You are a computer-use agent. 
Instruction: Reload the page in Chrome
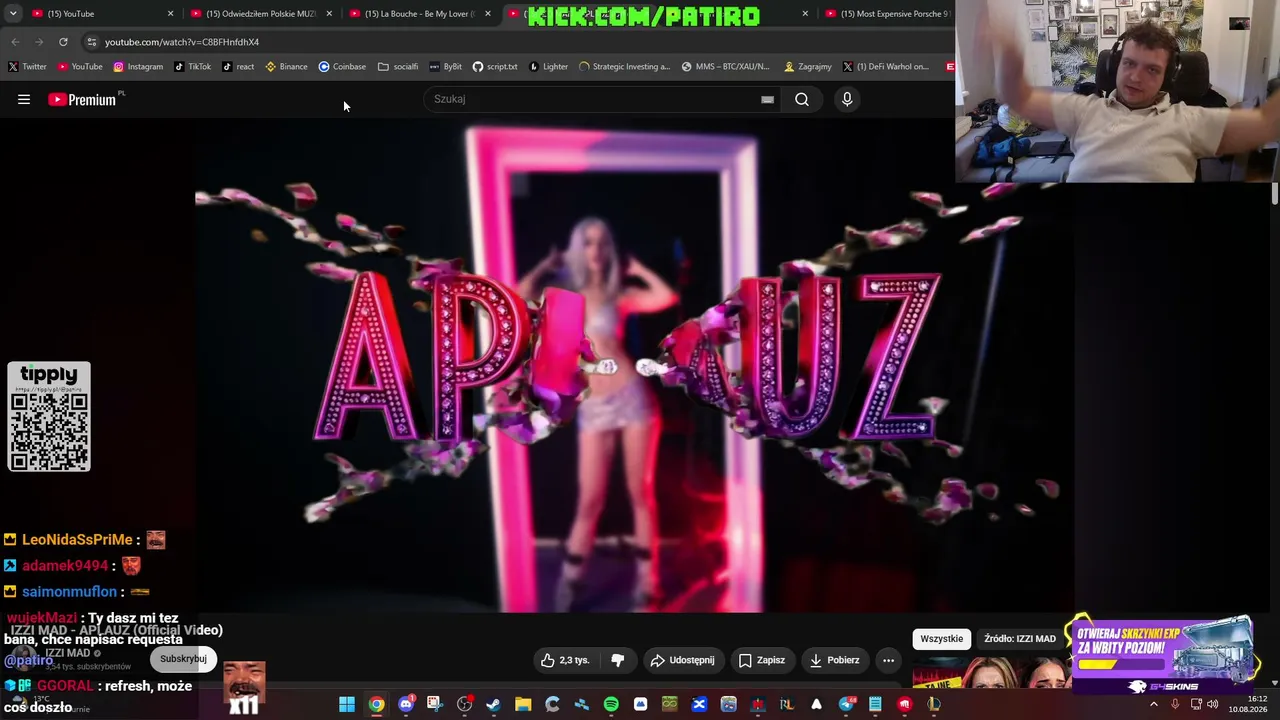pyautogui.click(x=63, y=42)
